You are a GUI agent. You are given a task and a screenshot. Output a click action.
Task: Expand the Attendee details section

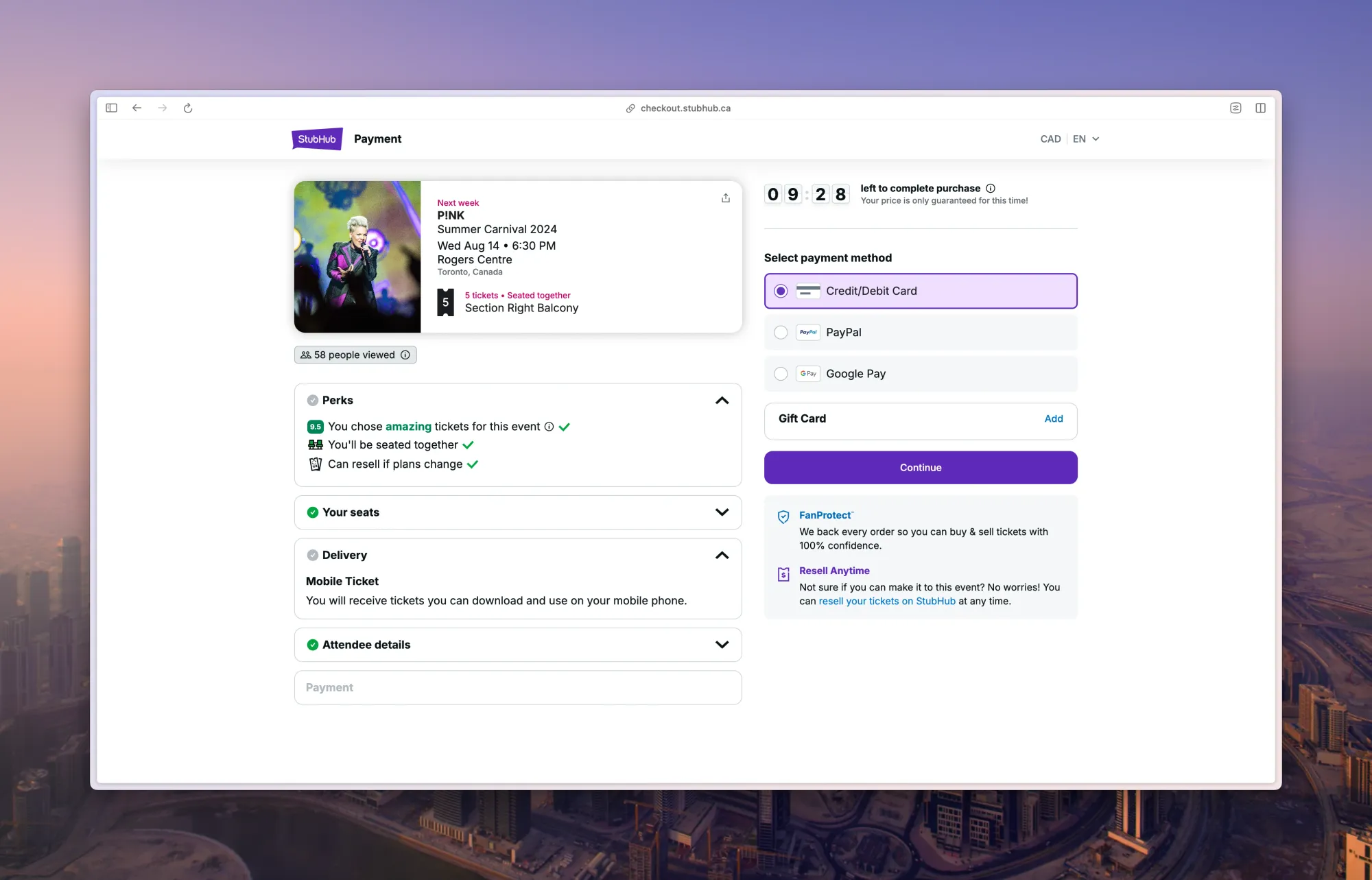click(x=722, y=645)
